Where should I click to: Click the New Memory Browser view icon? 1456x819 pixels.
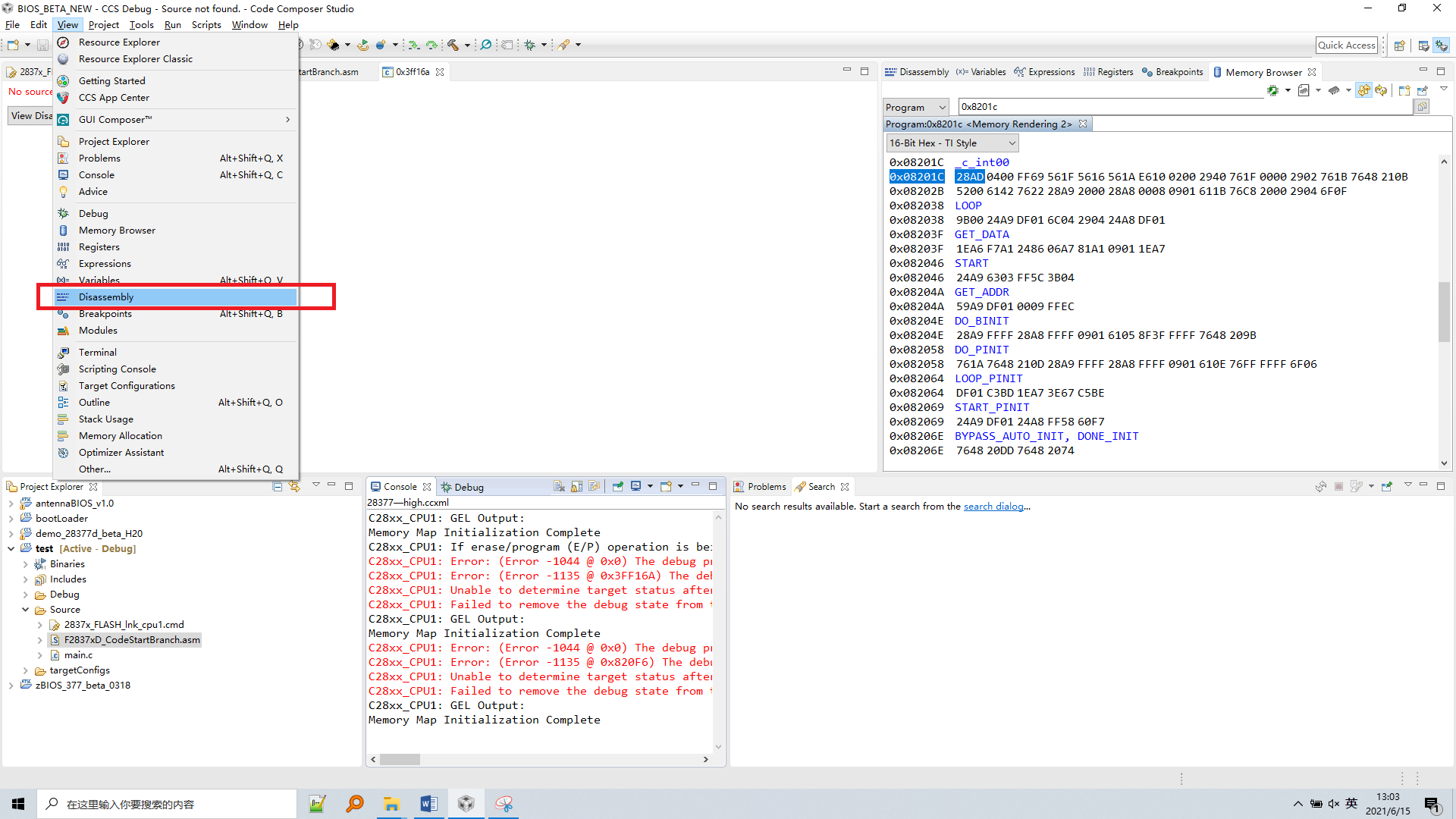click(1404, 90)
